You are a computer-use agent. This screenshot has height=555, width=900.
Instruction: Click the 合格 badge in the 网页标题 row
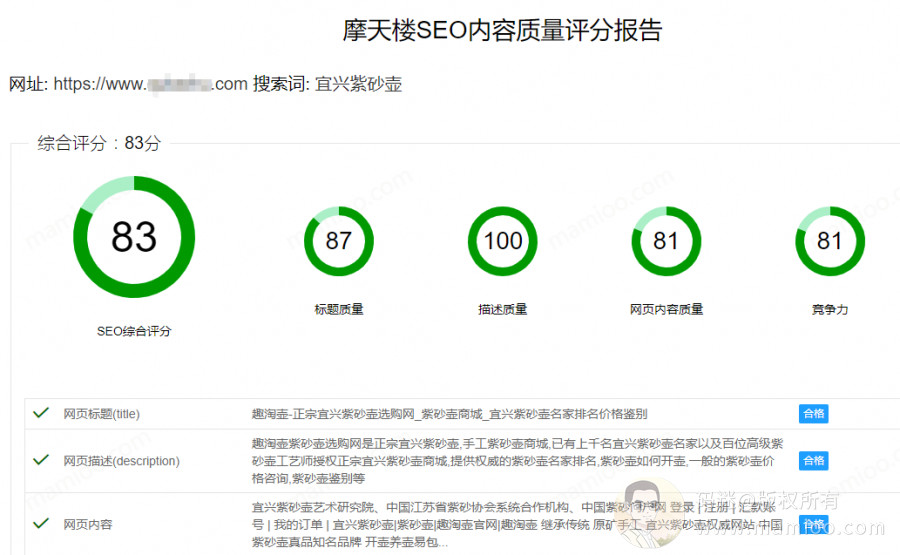click(x=813, y=414)
